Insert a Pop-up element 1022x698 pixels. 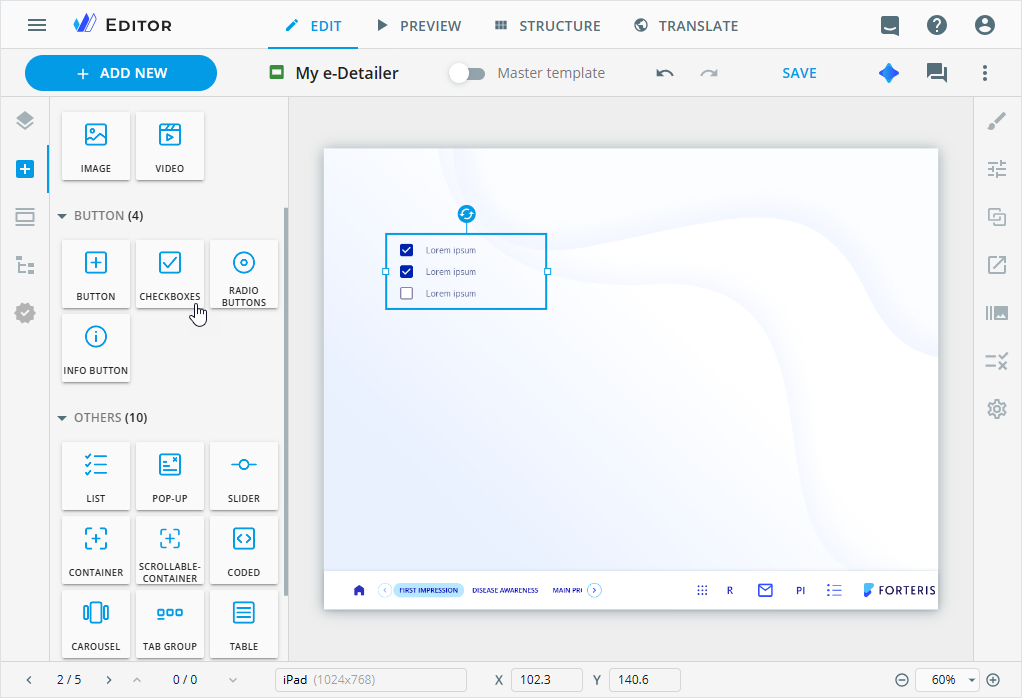pos(170,476)
